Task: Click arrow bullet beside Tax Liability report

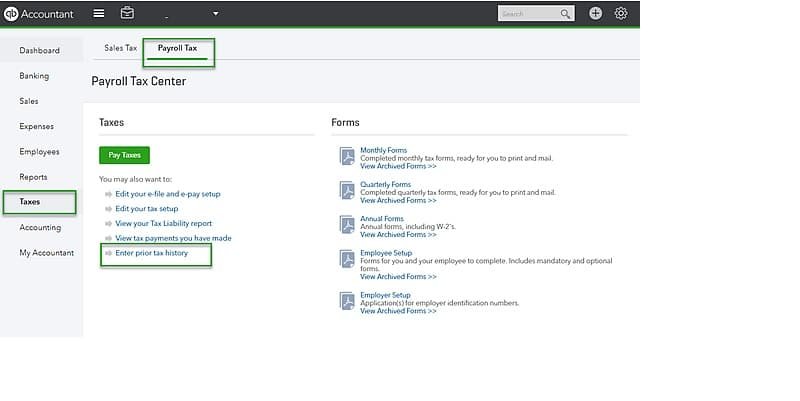Action: [108, 224]
